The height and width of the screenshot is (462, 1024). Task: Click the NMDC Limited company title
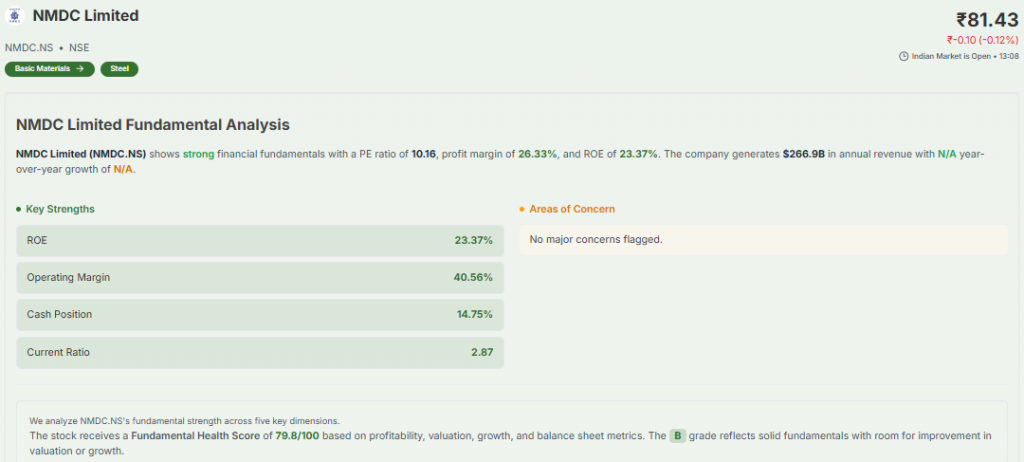pyautogui.click(x=86, y=16)
